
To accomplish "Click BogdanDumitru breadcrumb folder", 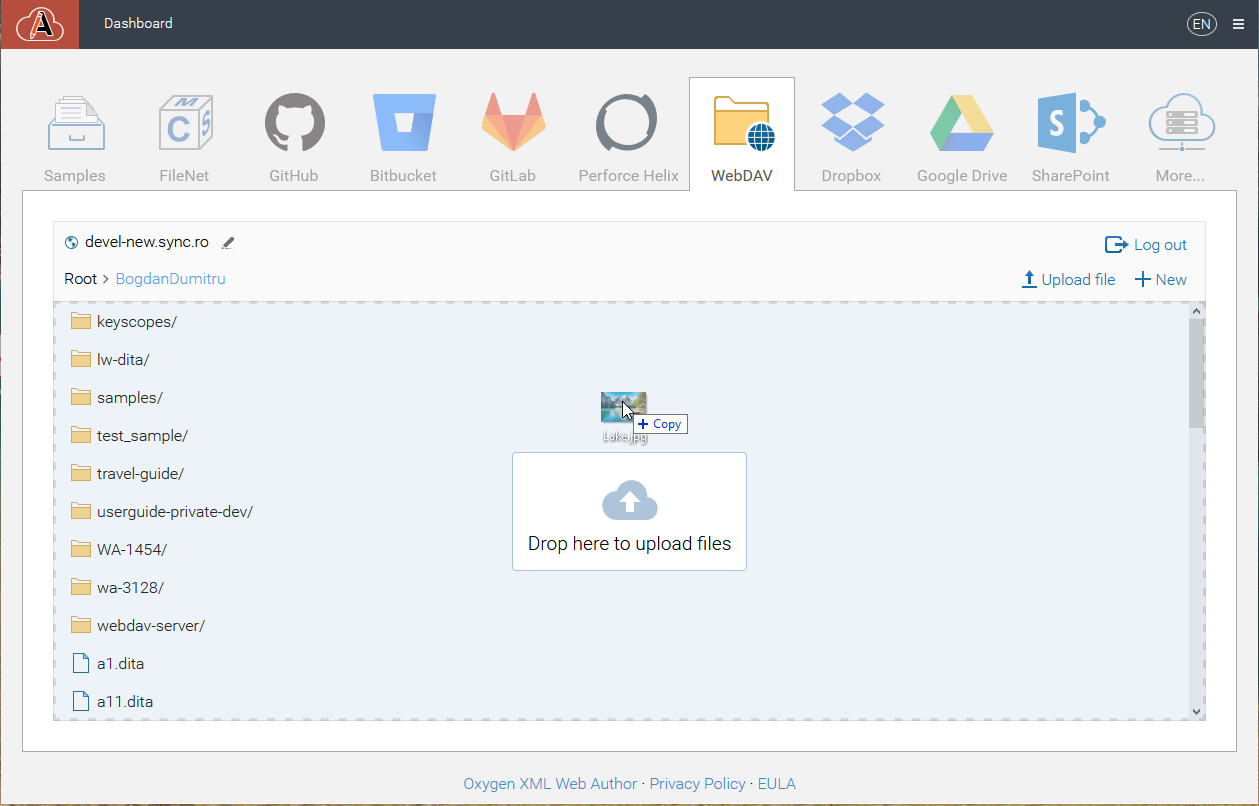I will pyautogui.click(x=171, y=279).
